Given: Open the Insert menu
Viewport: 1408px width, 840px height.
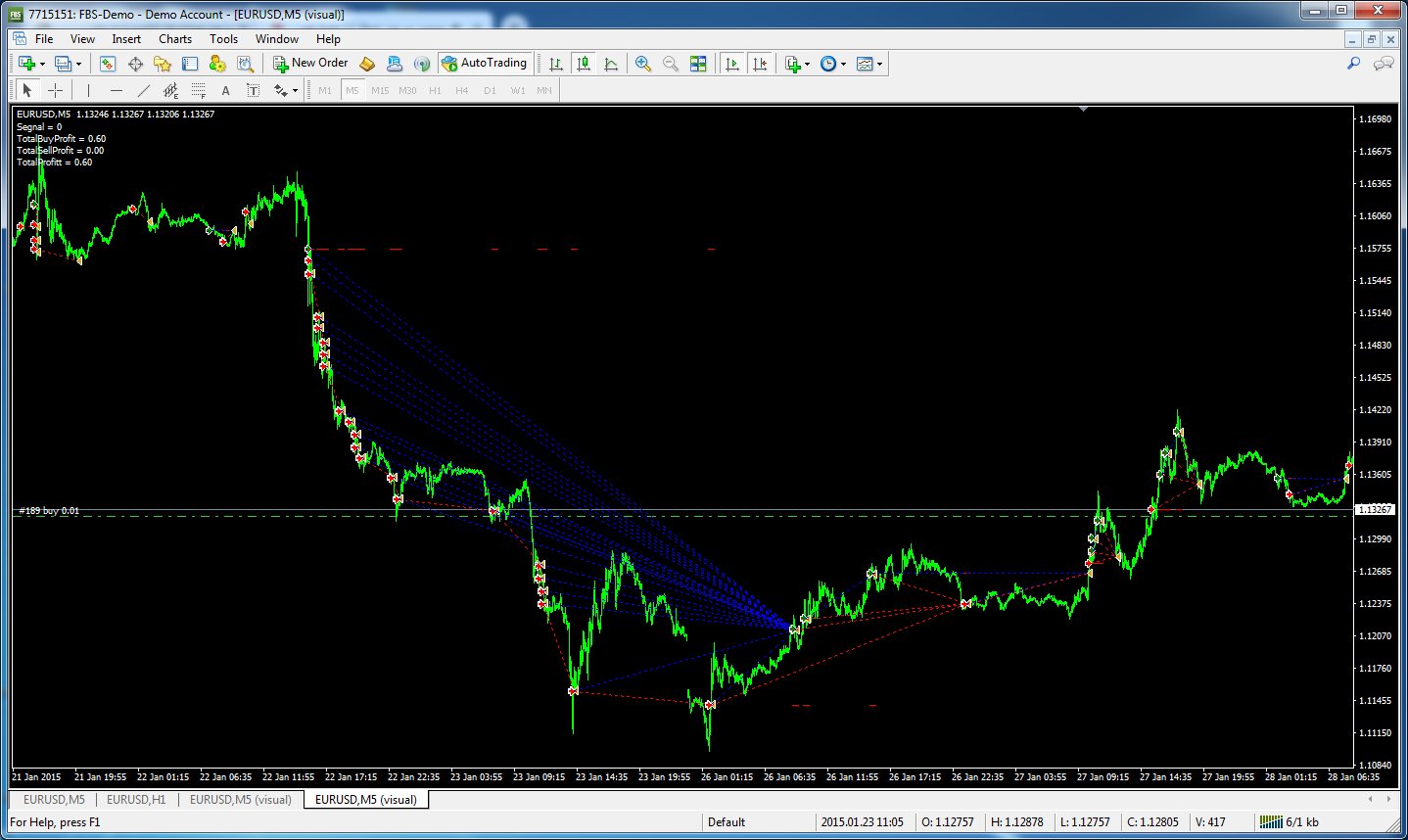Looking at the screenshot, I should [x=126, y=39].
